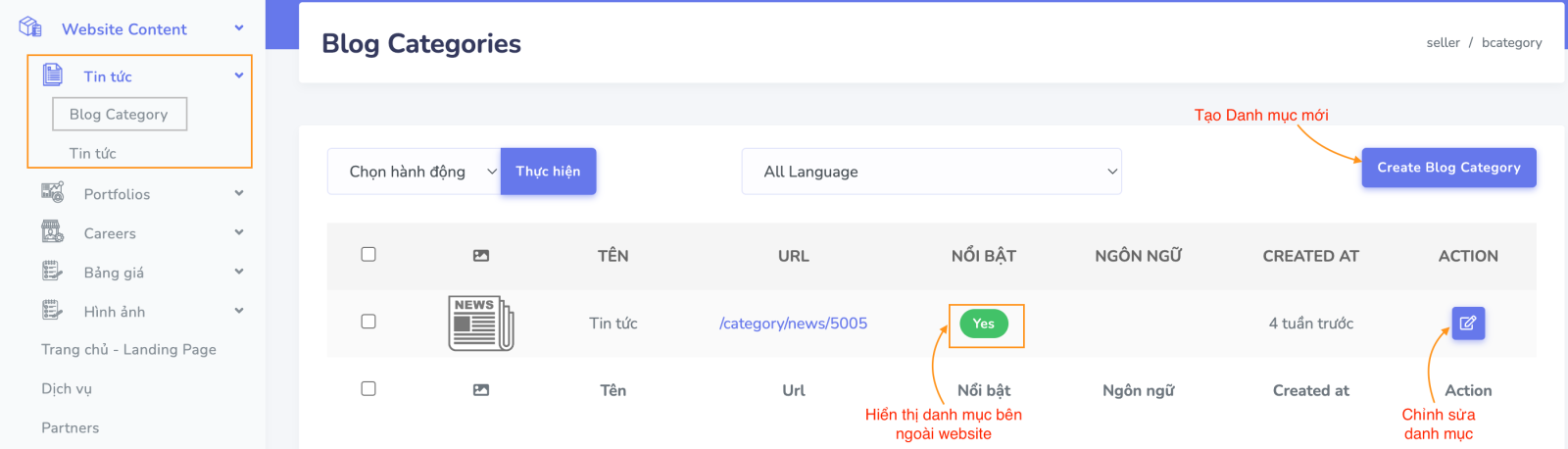Click the blue edit pencil action icon

click(x=1468, y=323)
